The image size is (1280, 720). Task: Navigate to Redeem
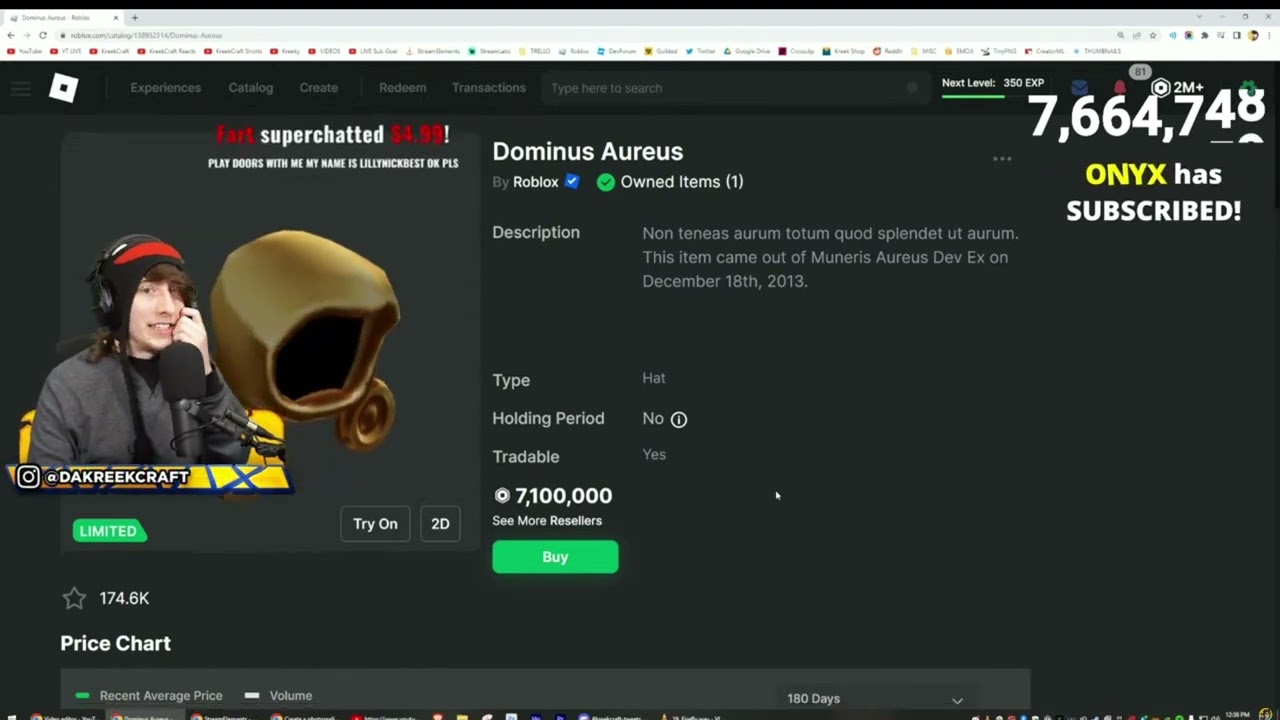[x=402, y=88]
